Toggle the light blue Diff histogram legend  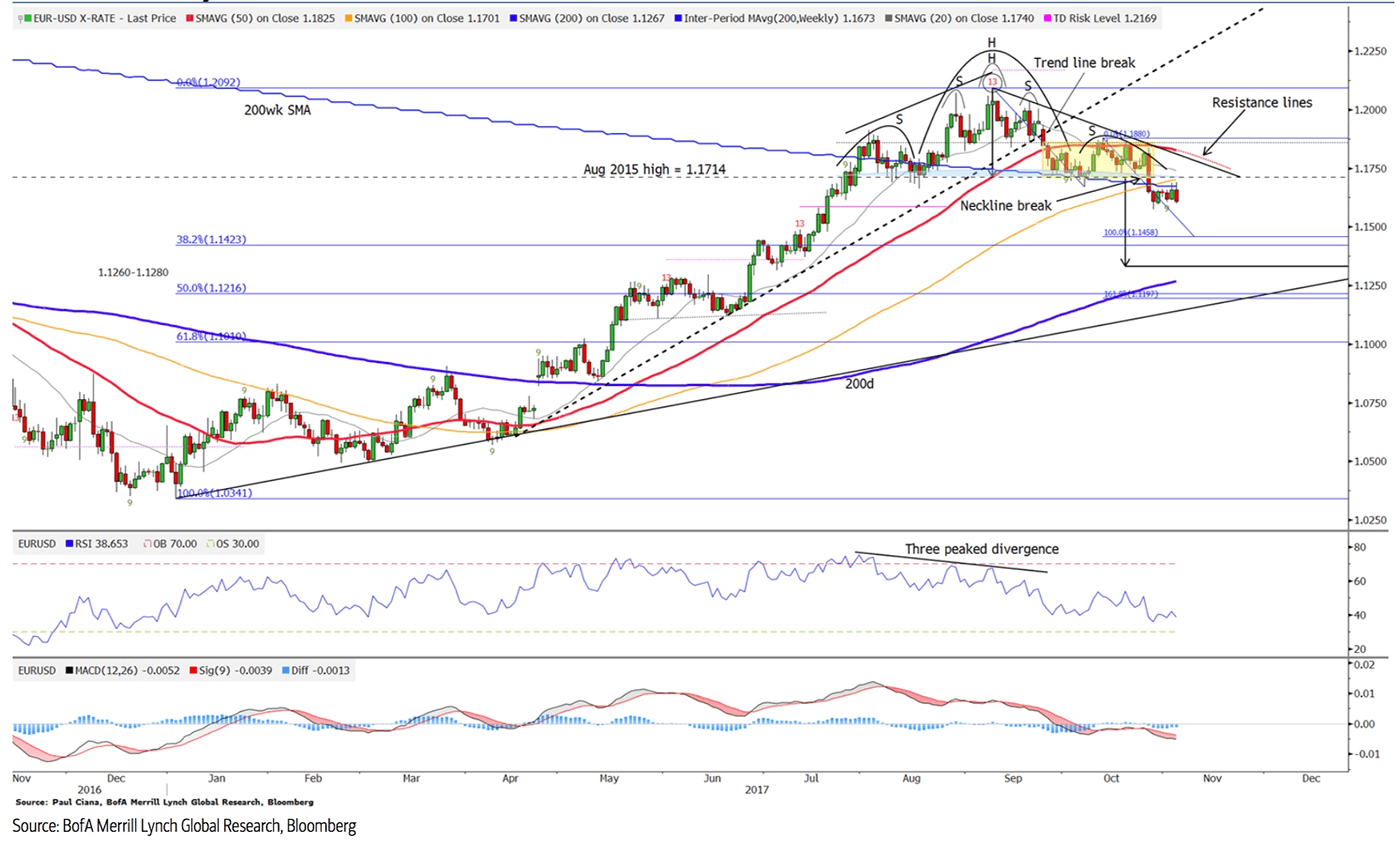click(x=284, y=671)
